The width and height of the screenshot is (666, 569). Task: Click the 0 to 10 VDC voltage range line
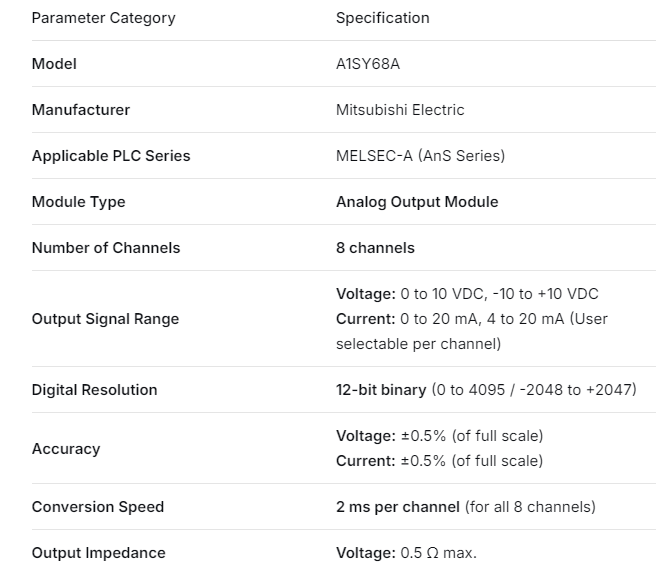(x=467, y=294)
